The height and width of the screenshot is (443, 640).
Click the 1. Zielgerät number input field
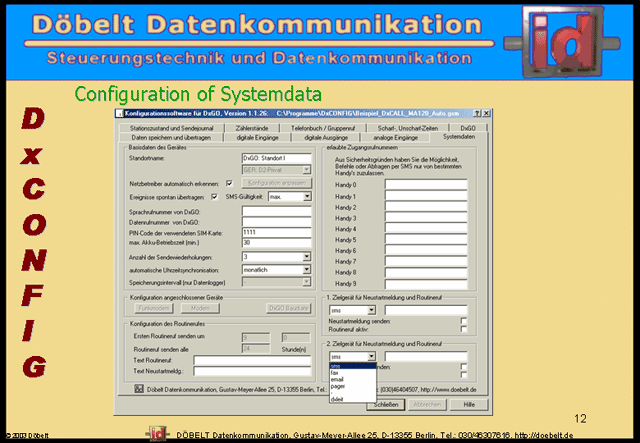(x=426, y=310)
